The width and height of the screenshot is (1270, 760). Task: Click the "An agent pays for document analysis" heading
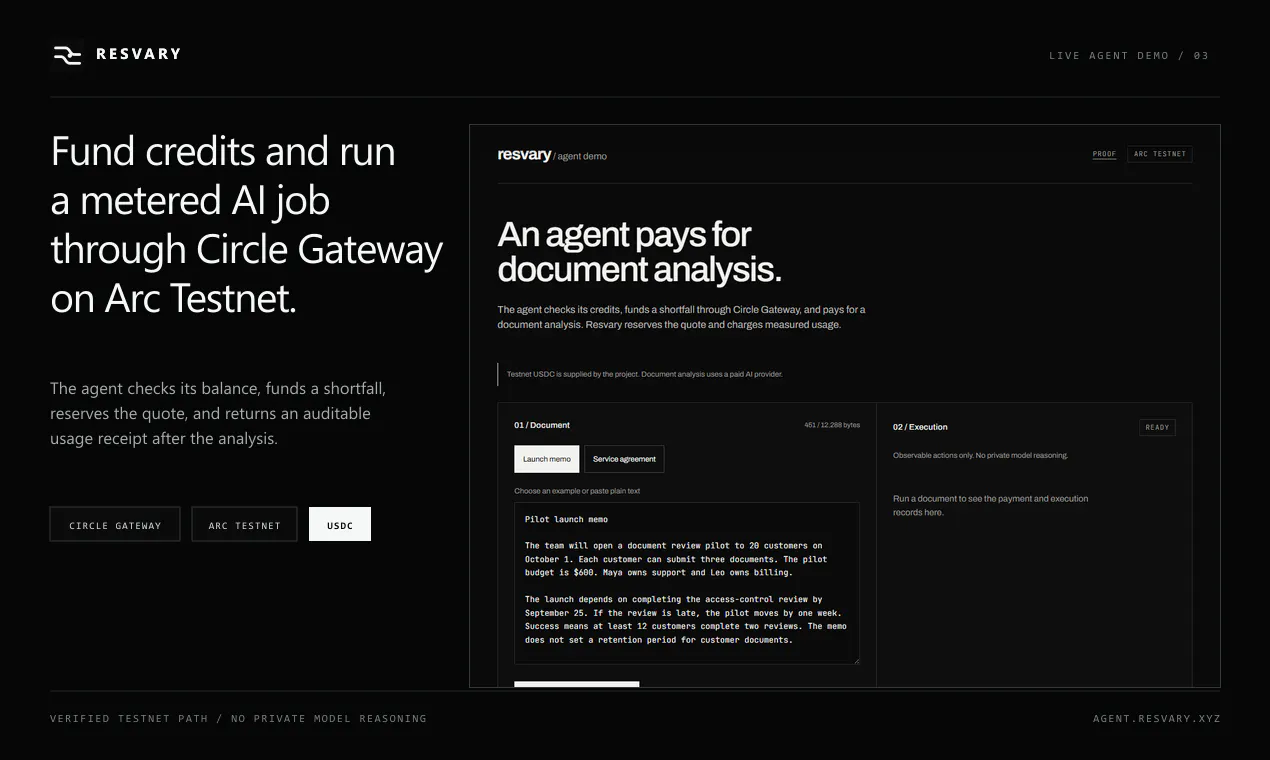click(640, 252)
